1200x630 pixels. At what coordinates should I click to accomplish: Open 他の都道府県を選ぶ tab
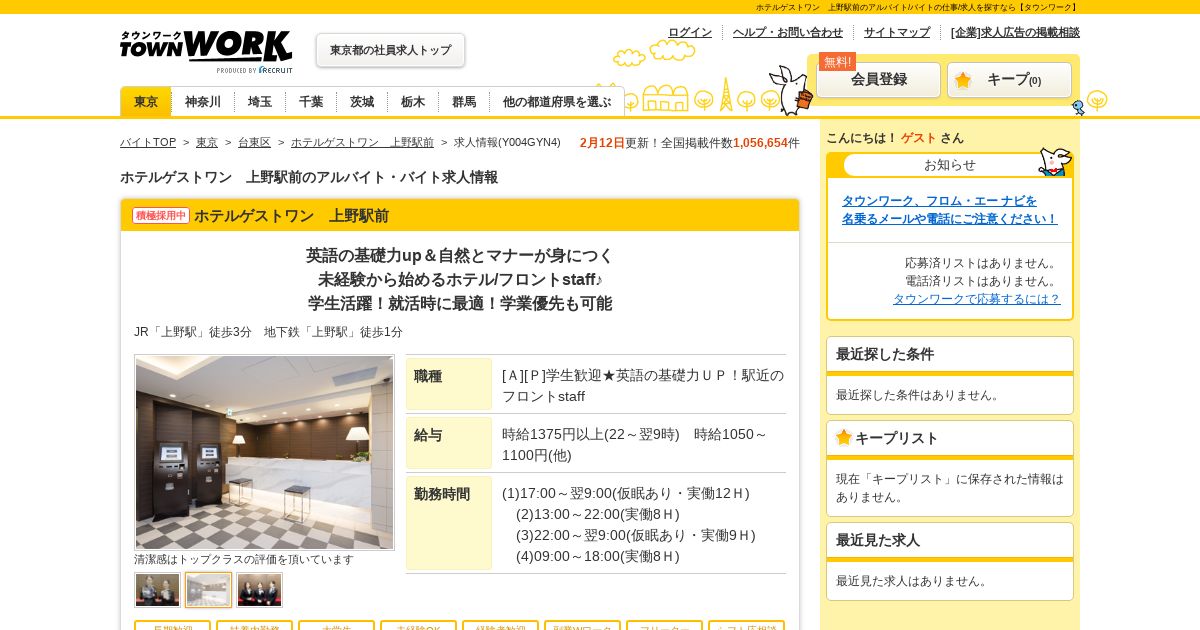coord(557,102)
